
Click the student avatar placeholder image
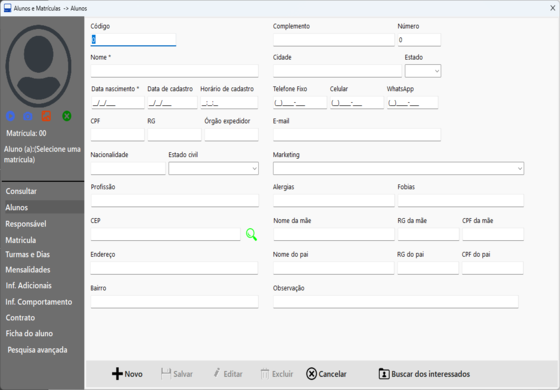pos(39,66)
